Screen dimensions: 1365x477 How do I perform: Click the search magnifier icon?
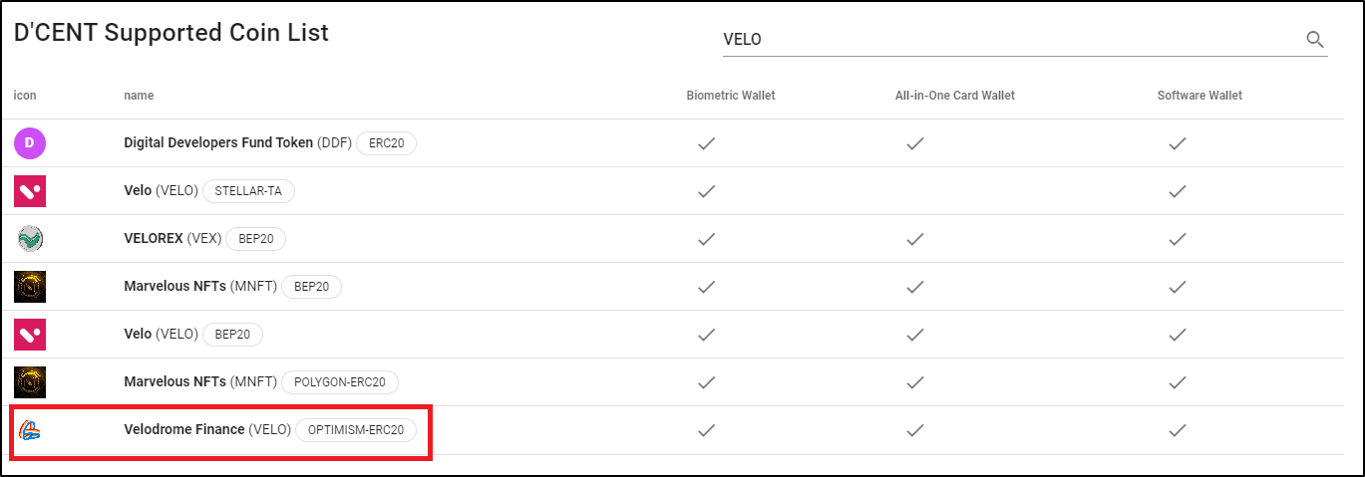point(1315,40)
